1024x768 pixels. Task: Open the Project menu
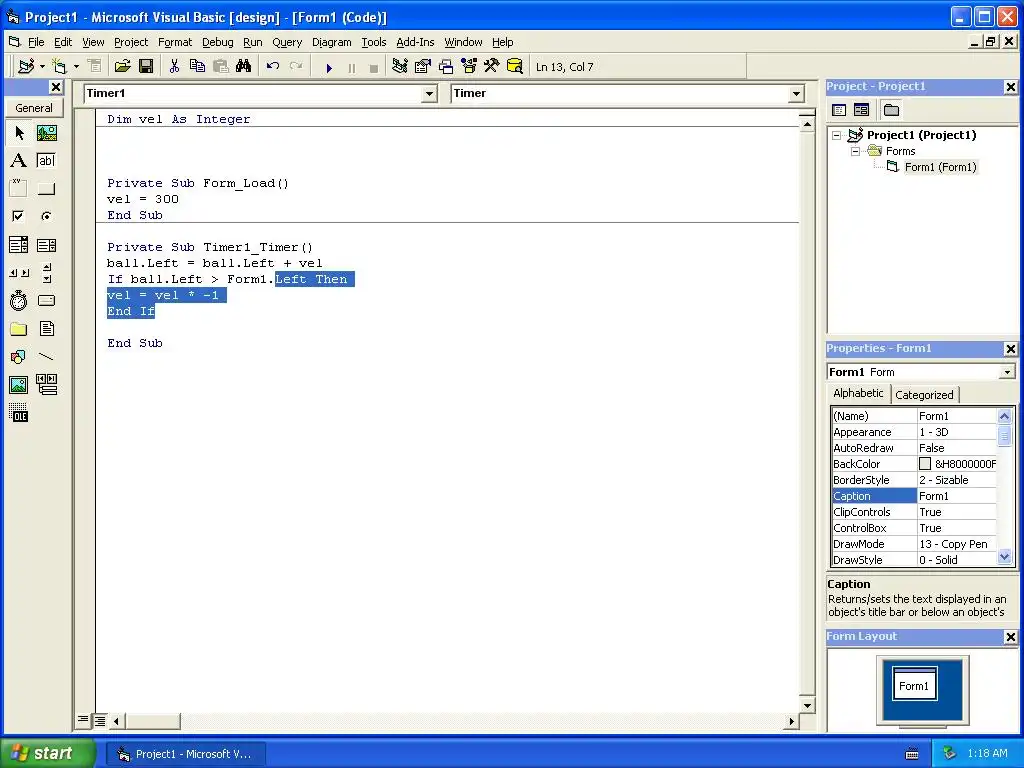[x=131, y=42]
